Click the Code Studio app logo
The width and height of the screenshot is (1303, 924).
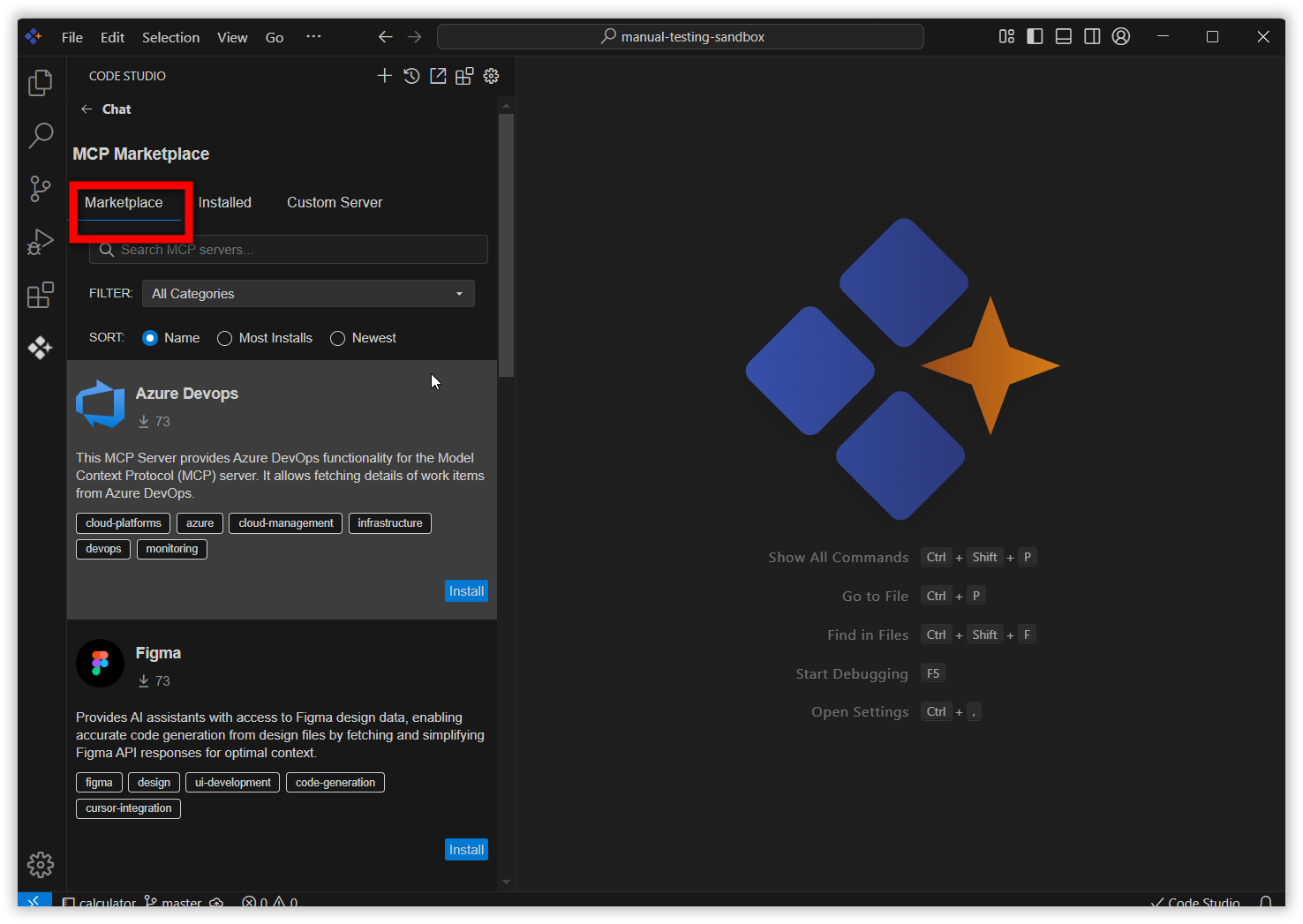[x=34, y=36]
